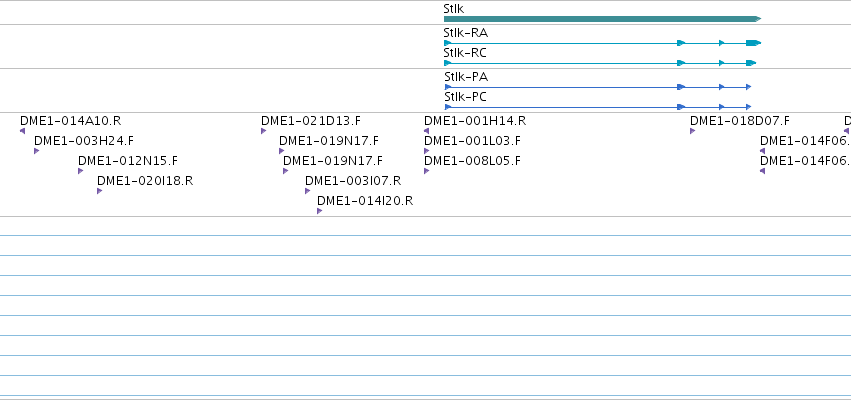This screenshot has height=400, width=851.
Task: Click the Stlk-PA feature line
Action: point(598,87)
